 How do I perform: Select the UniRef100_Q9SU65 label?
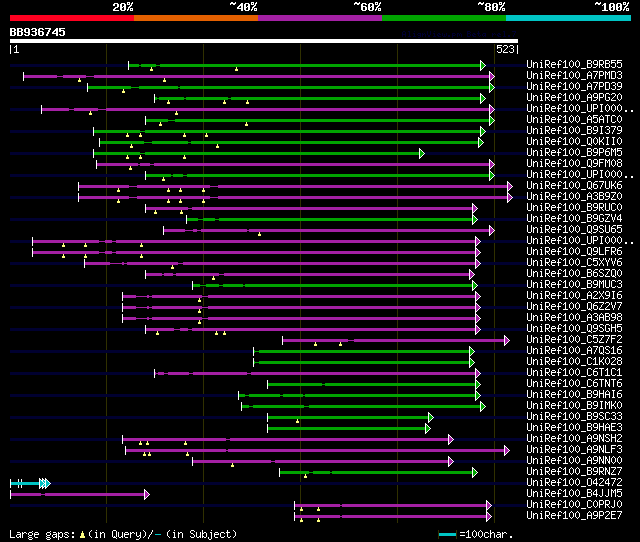coord(574,230)
